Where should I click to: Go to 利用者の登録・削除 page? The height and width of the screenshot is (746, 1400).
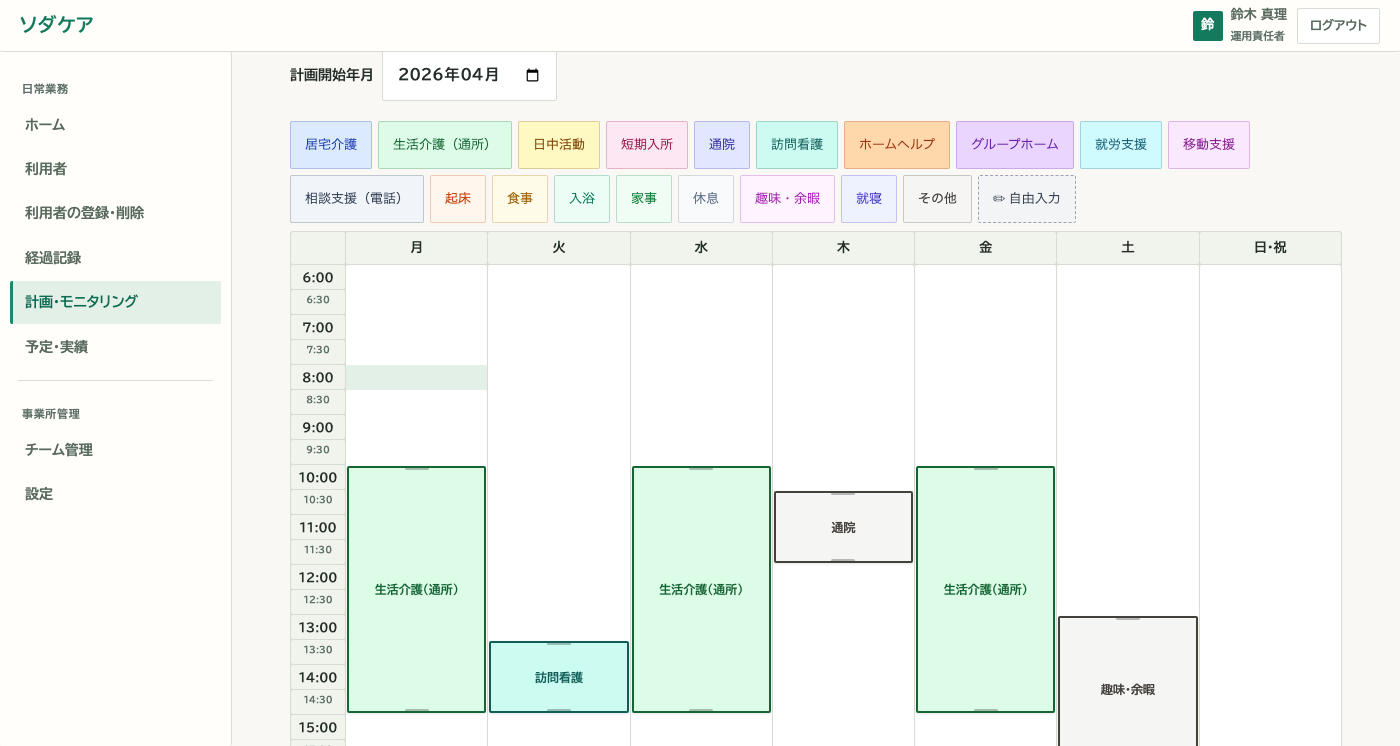(x=115, y=213)
